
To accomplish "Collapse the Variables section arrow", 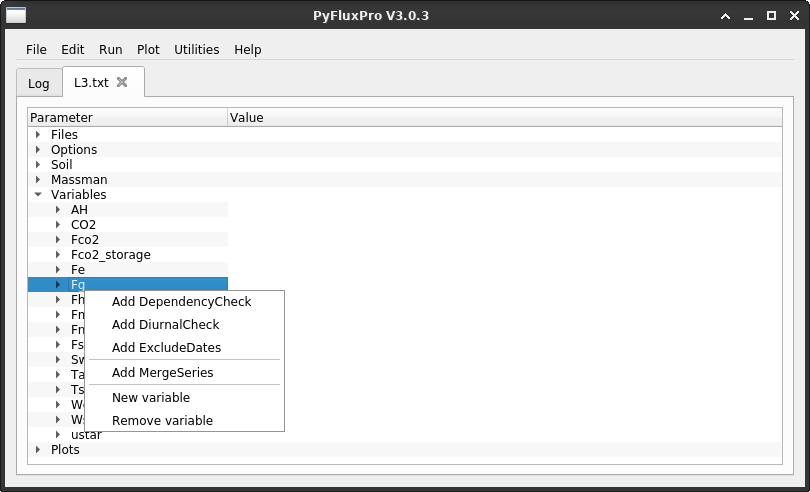I will pyautogui.click(x=38, y=194).
